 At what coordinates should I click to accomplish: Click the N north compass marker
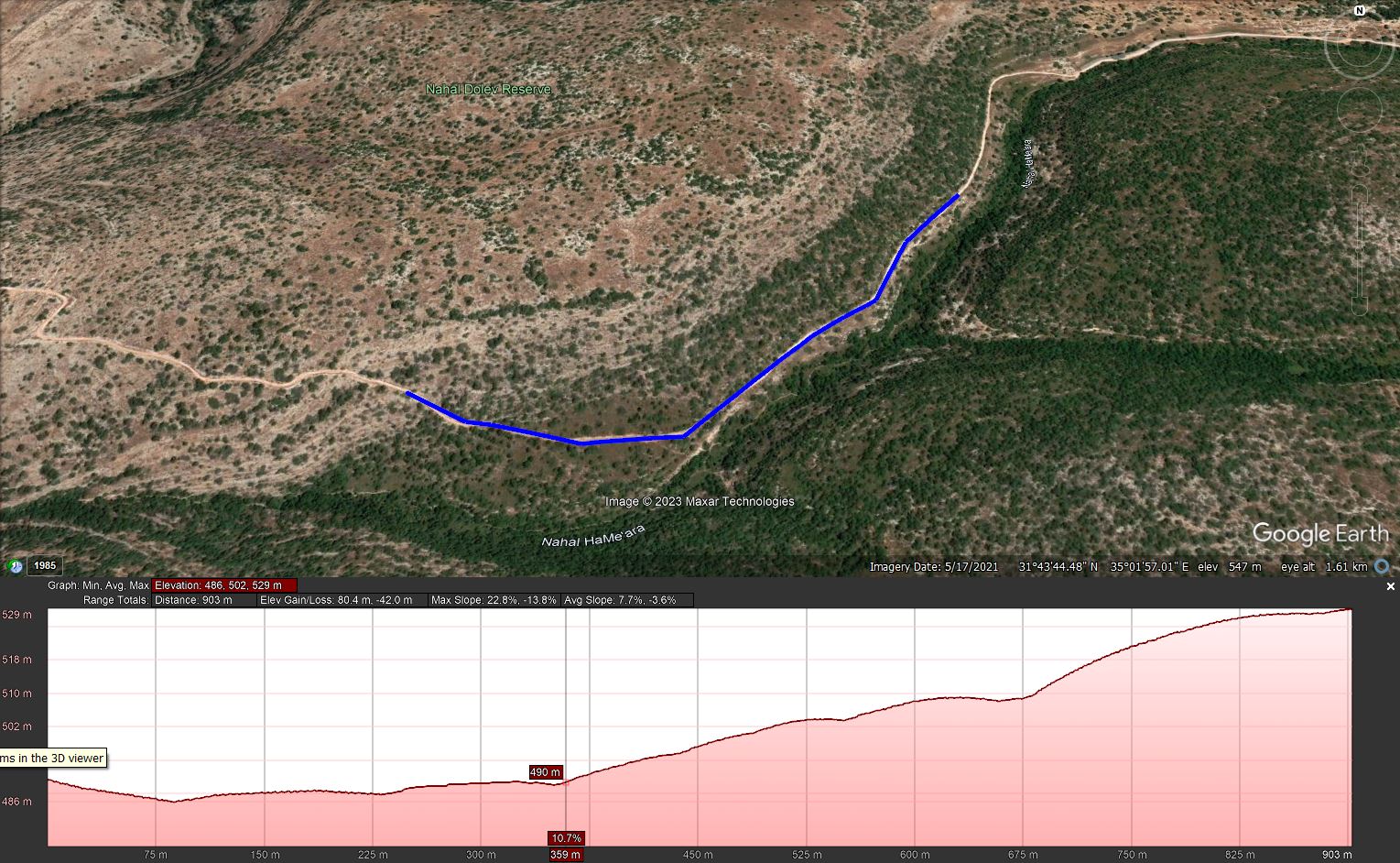tap(1360, 11)
